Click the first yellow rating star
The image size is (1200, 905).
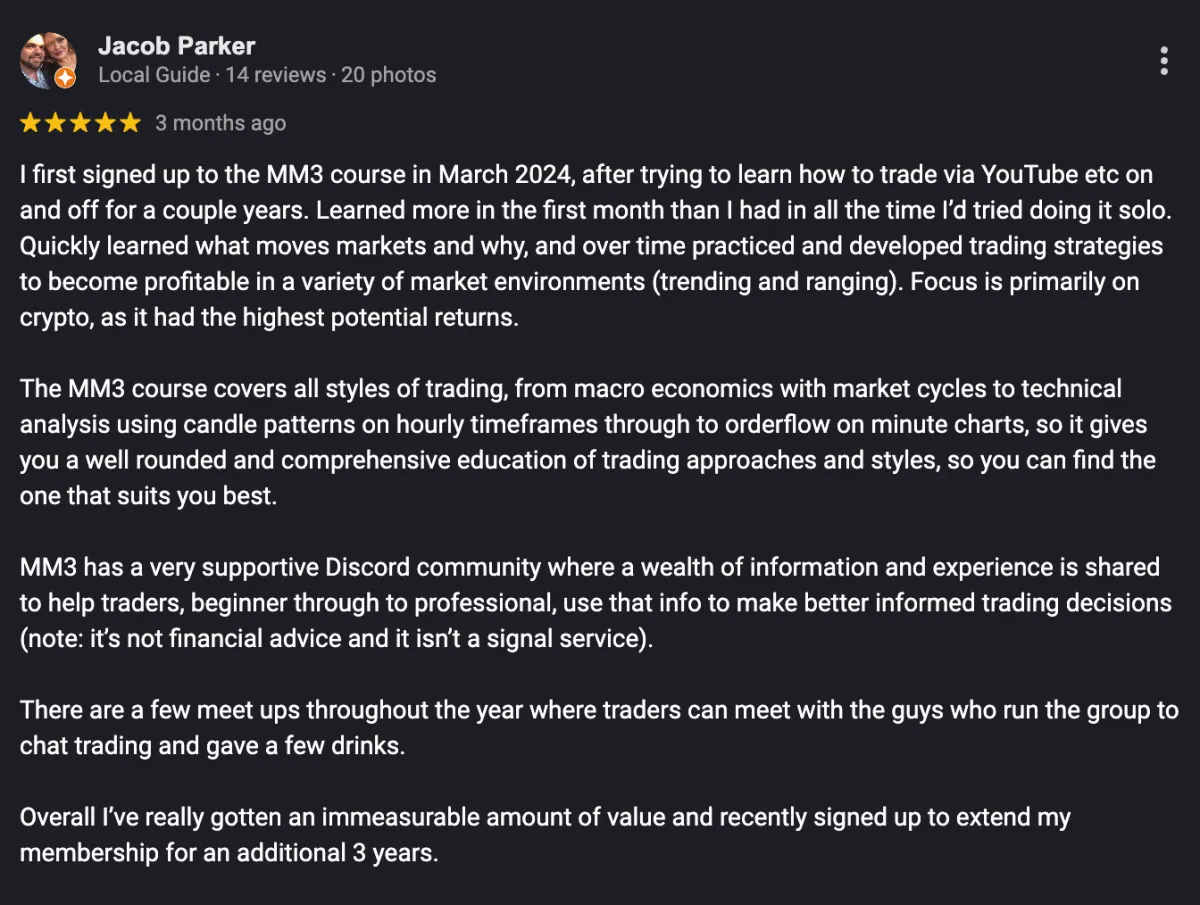tap(30, 123)
